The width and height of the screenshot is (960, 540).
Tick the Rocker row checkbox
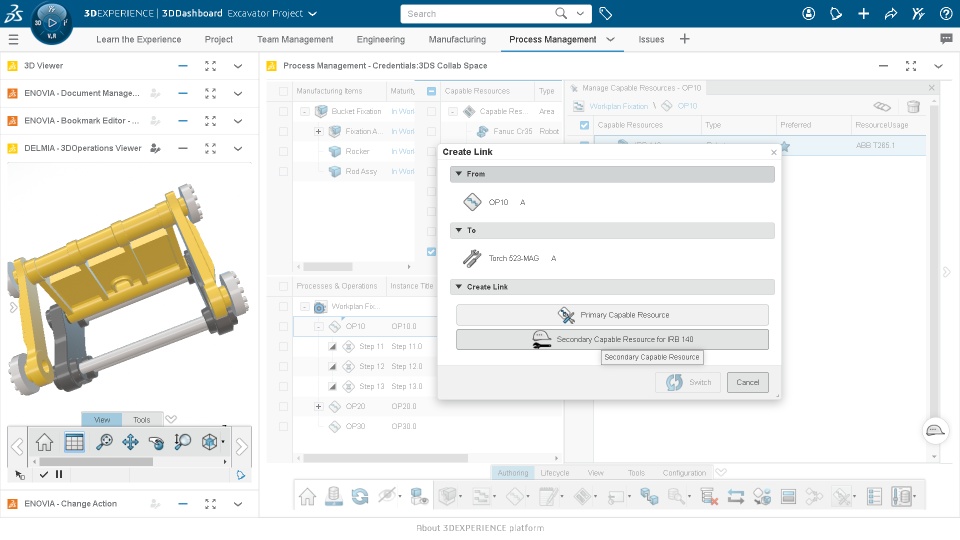283,151
